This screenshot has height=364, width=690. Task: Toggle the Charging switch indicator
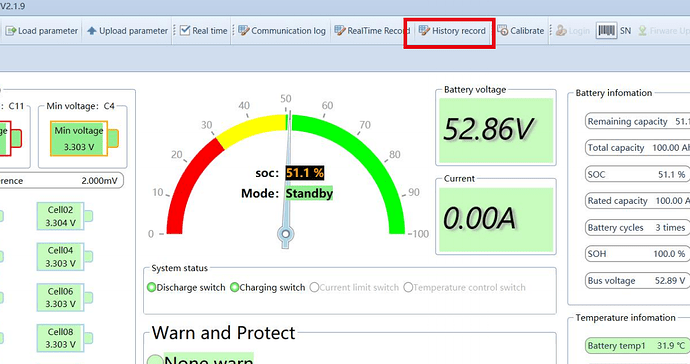[x=234, y=287]
